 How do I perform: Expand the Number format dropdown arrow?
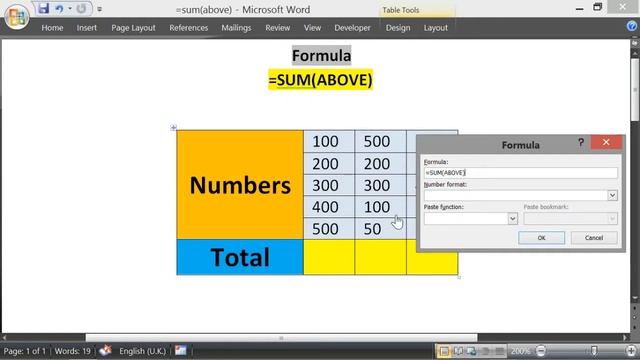[x=612, y=195]
